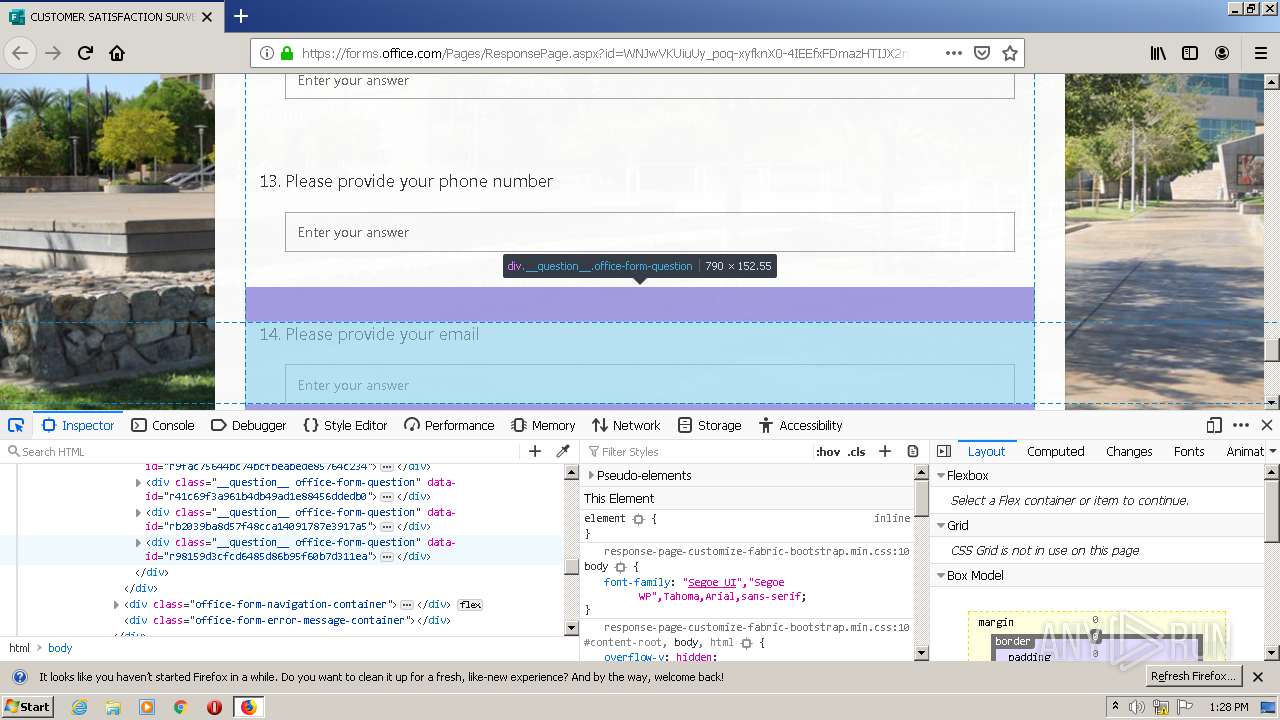The width and height of the screenshot is (1280, 720).
Task: Bookmark this page with star
Action: click(1010, 53)
